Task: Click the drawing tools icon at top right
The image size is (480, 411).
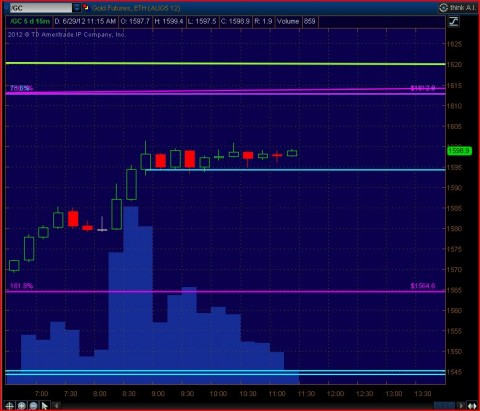Action: coord(454,22)
